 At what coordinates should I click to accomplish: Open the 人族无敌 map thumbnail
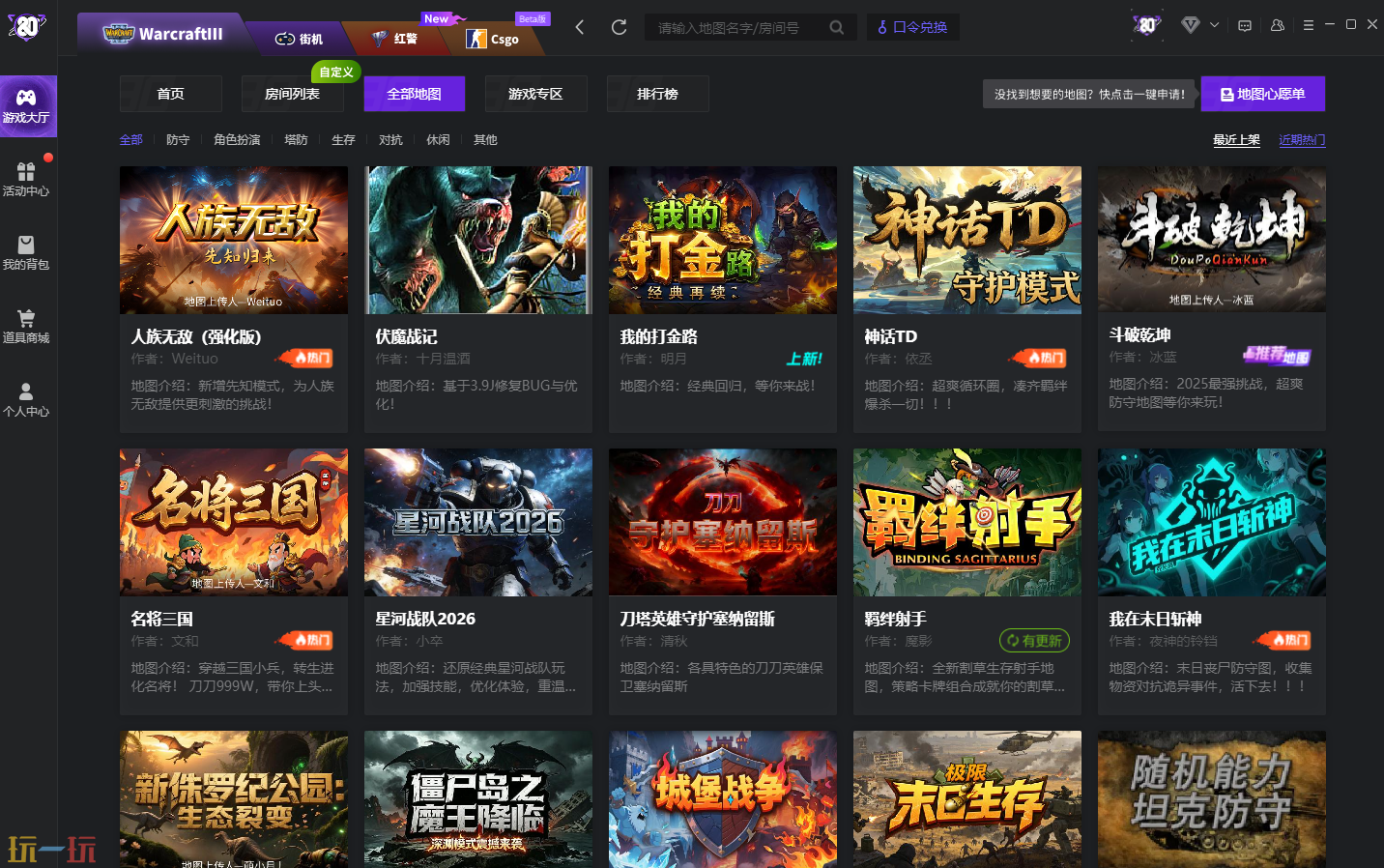[x=234, y=240]
